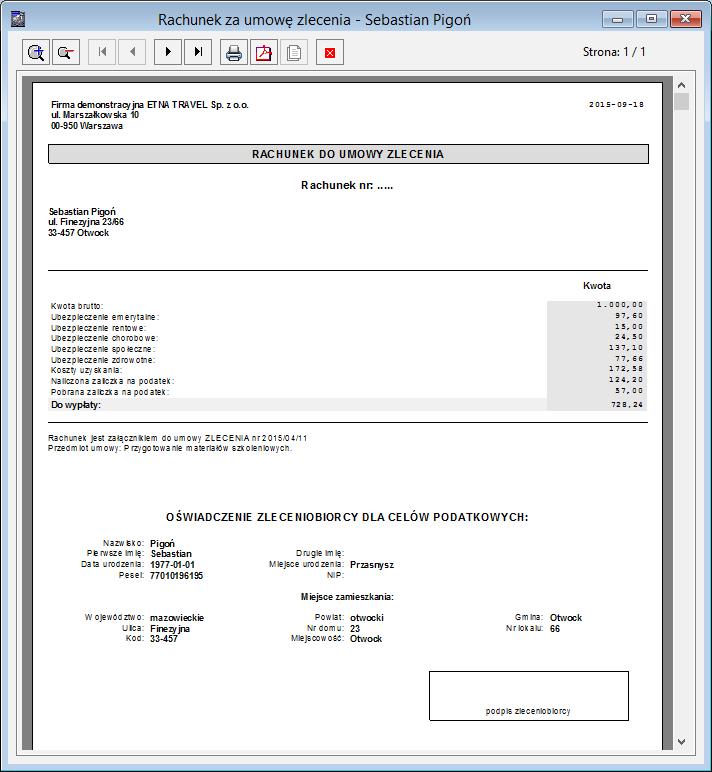Advance to the next page
Screen dimensions: 712x772
tap(168, 52)
